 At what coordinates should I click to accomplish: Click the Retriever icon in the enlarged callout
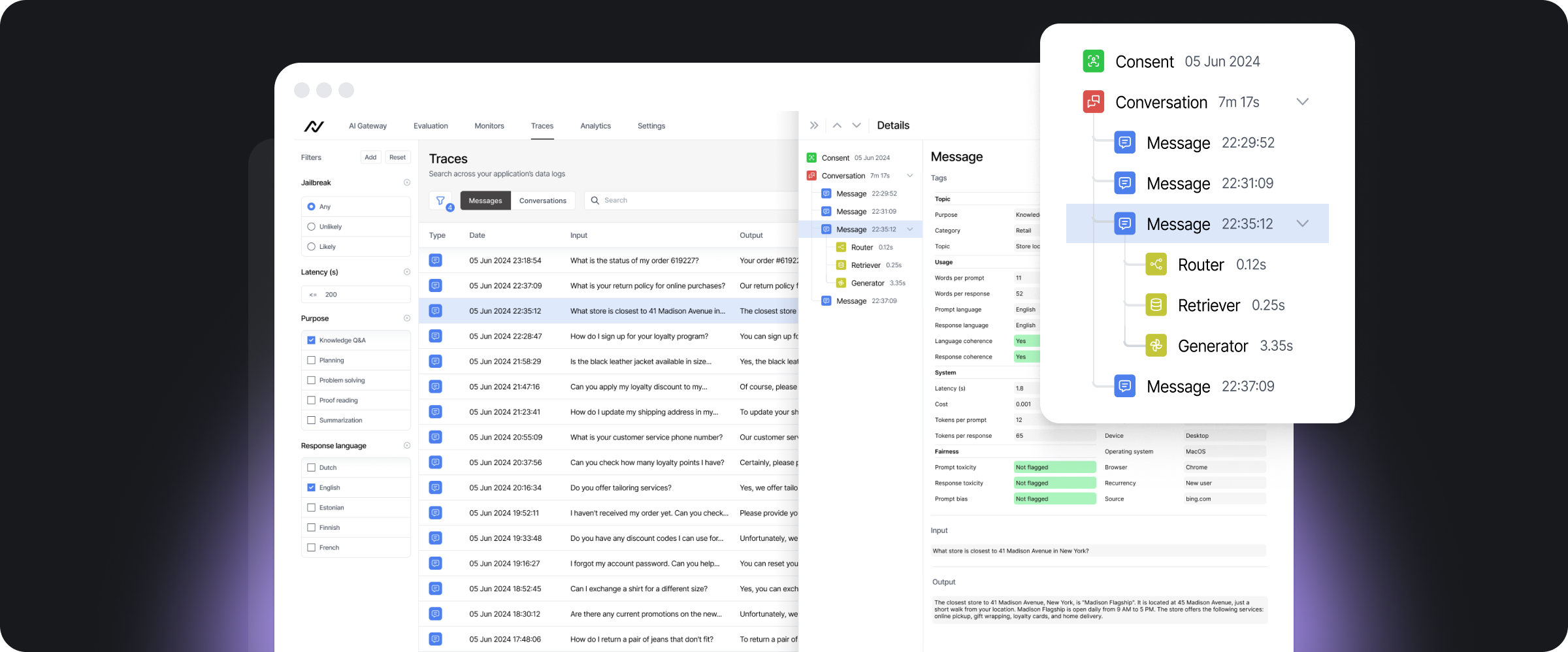[x=1156, y=305]
